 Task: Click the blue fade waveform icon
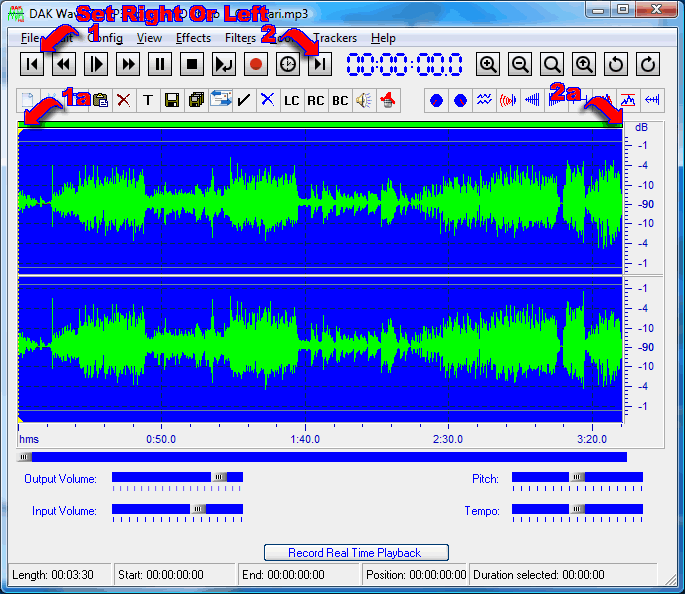click(532, 100)
